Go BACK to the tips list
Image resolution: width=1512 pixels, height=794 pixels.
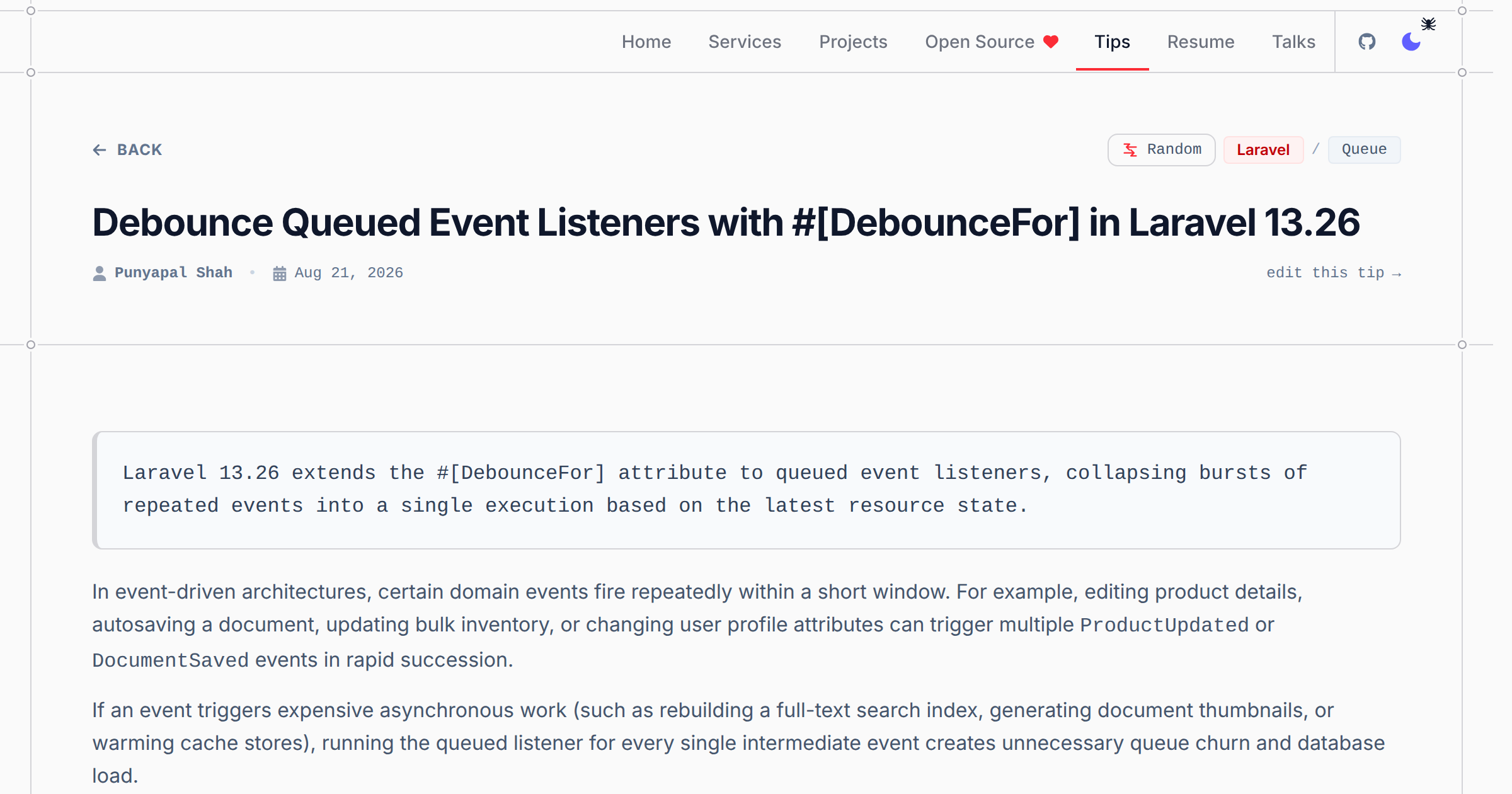point(127,150)
